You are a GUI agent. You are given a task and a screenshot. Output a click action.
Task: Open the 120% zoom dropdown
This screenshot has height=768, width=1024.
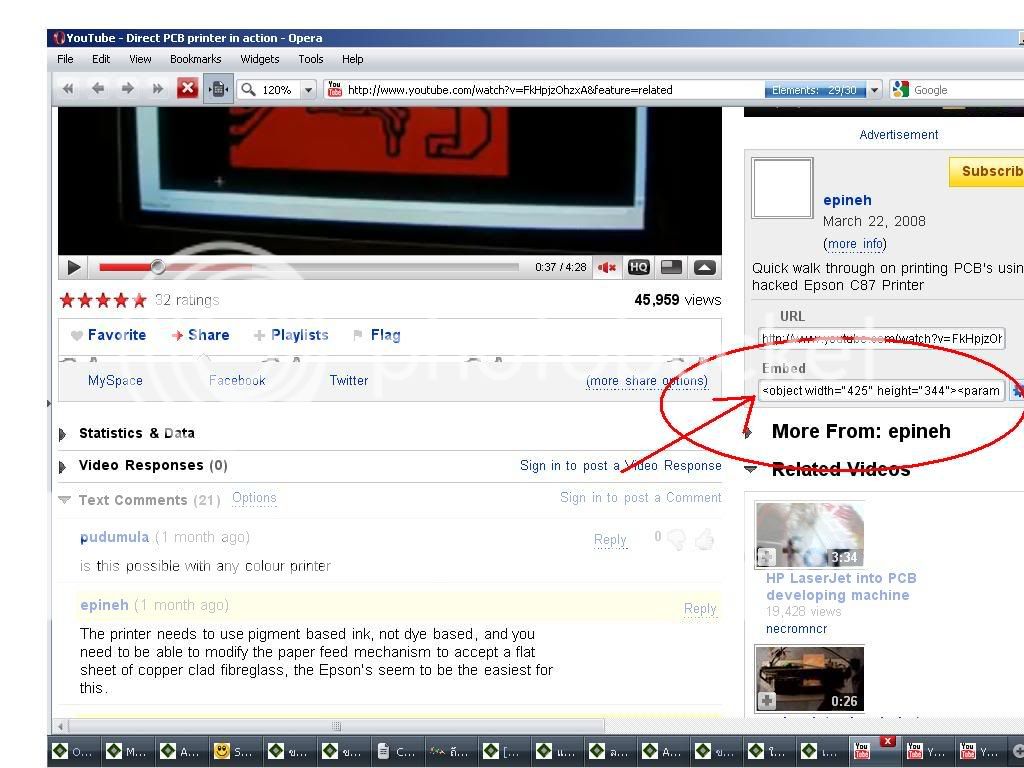click(309, 89)
